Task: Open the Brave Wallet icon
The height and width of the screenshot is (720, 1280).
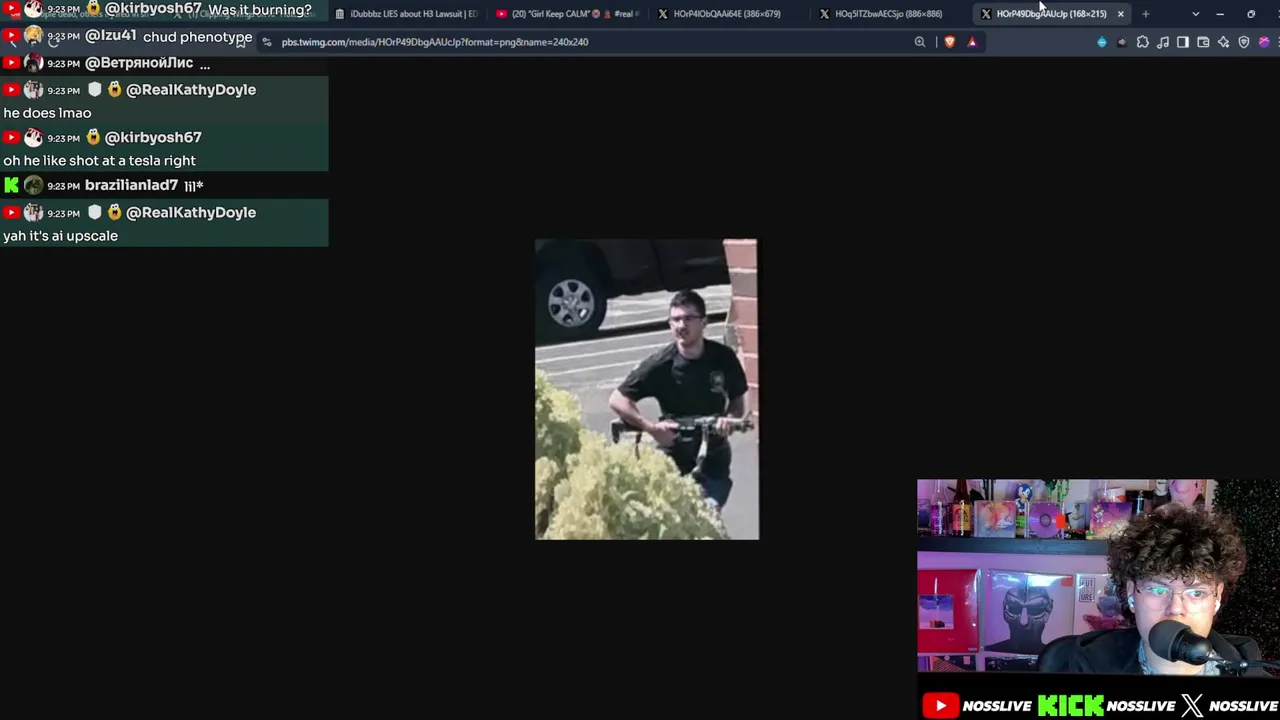Action: [x=1203, y=42]
